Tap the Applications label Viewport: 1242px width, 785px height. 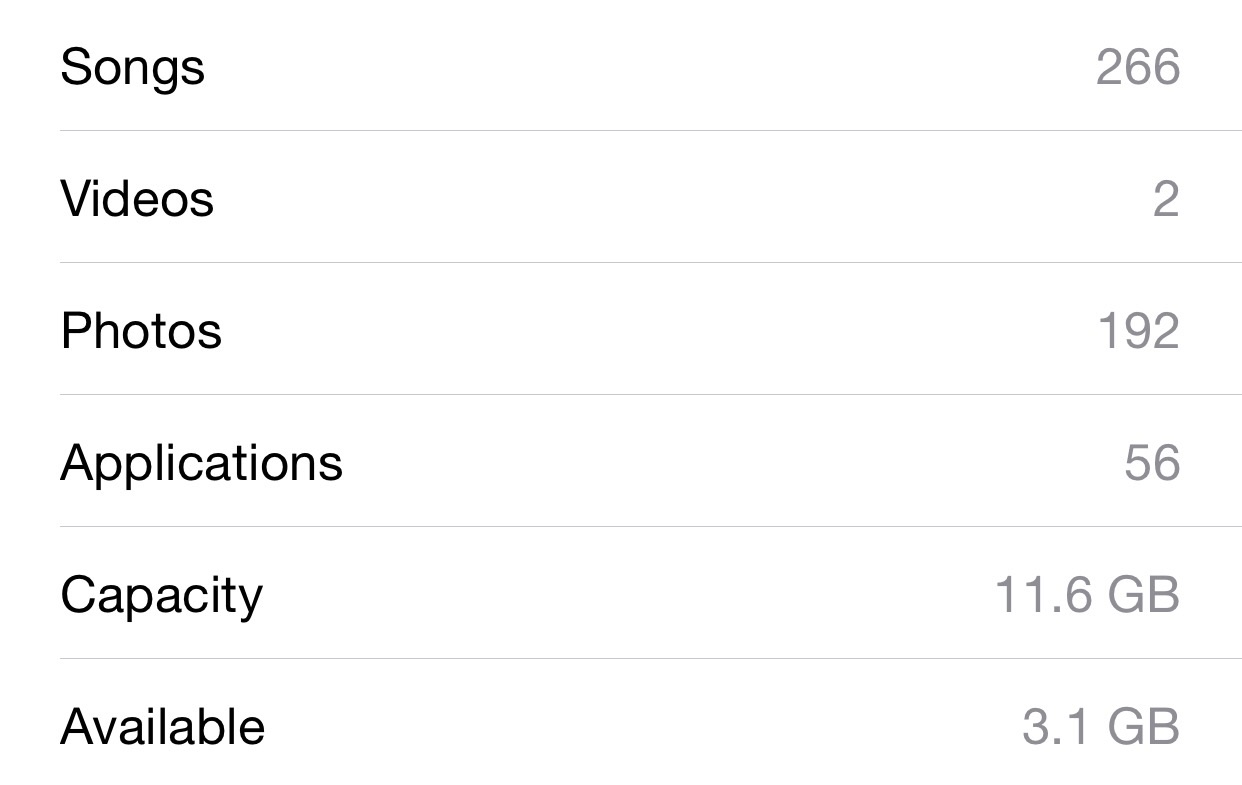pyautogui.click(x=201, y=465)
